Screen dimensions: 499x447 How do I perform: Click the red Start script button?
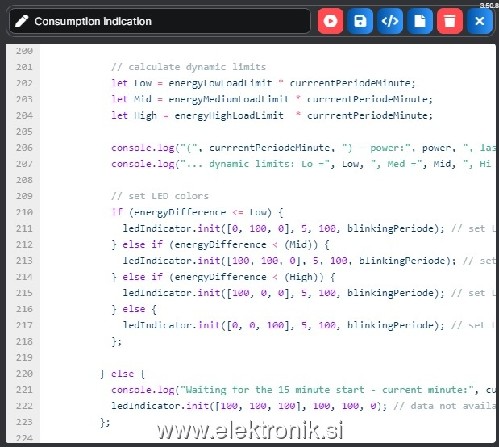330,21
